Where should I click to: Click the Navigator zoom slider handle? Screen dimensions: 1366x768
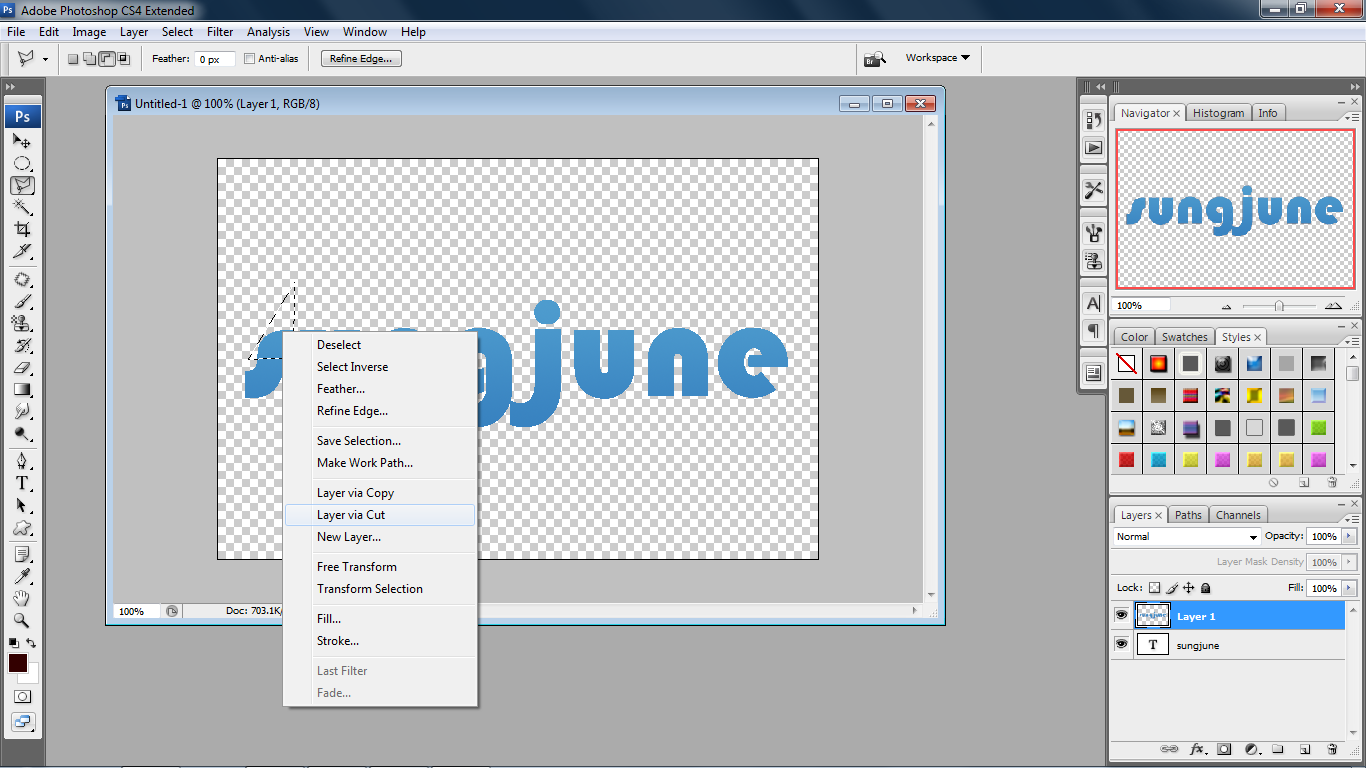click(1279, 306)
